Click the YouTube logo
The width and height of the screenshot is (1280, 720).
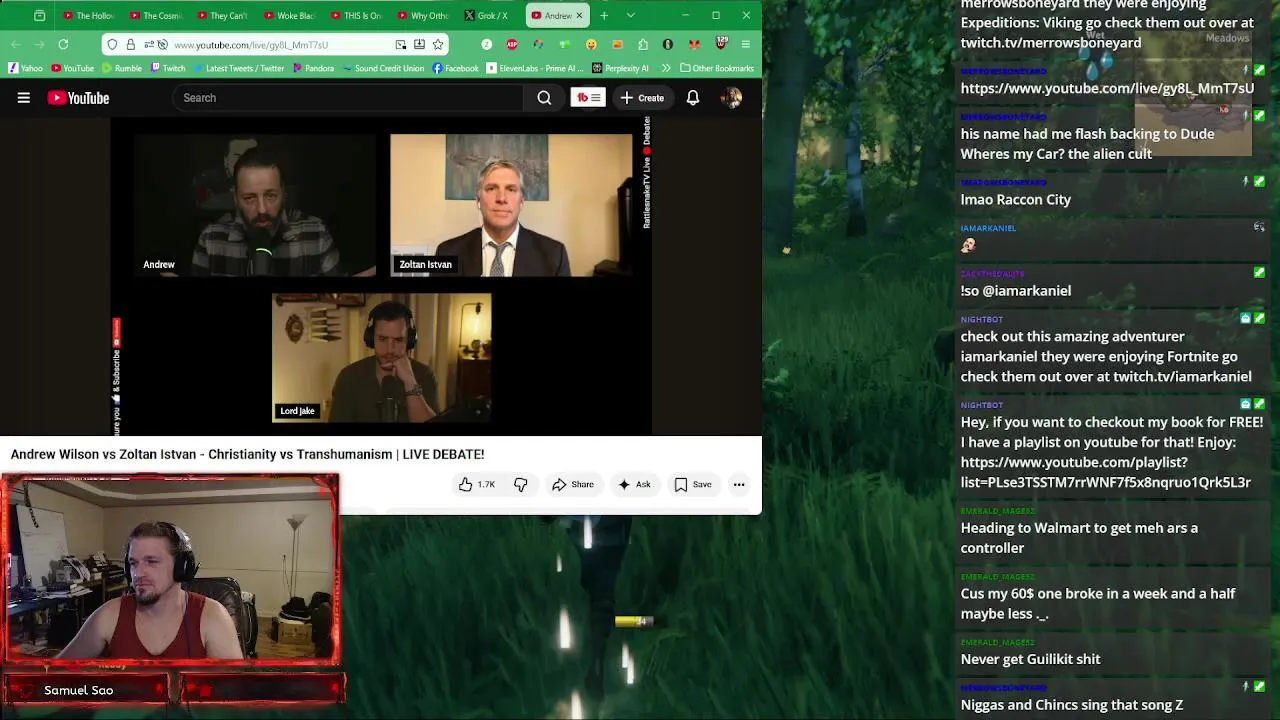click(x=78, y=98)
